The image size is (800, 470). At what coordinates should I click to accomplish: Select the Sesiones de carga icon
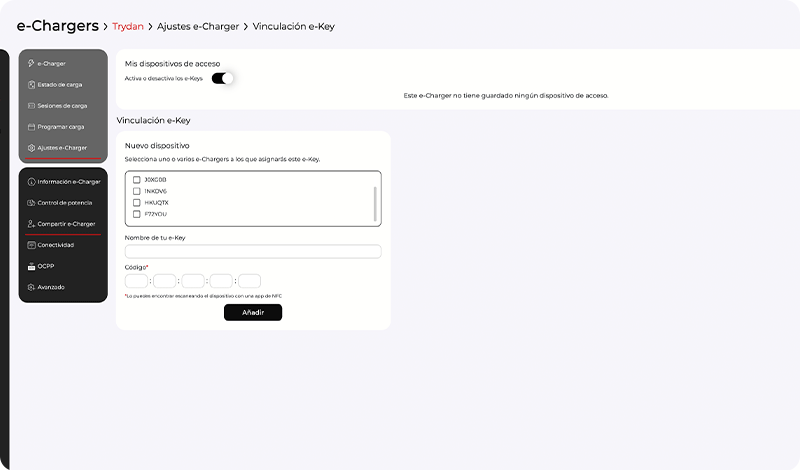tap(32, 105)
